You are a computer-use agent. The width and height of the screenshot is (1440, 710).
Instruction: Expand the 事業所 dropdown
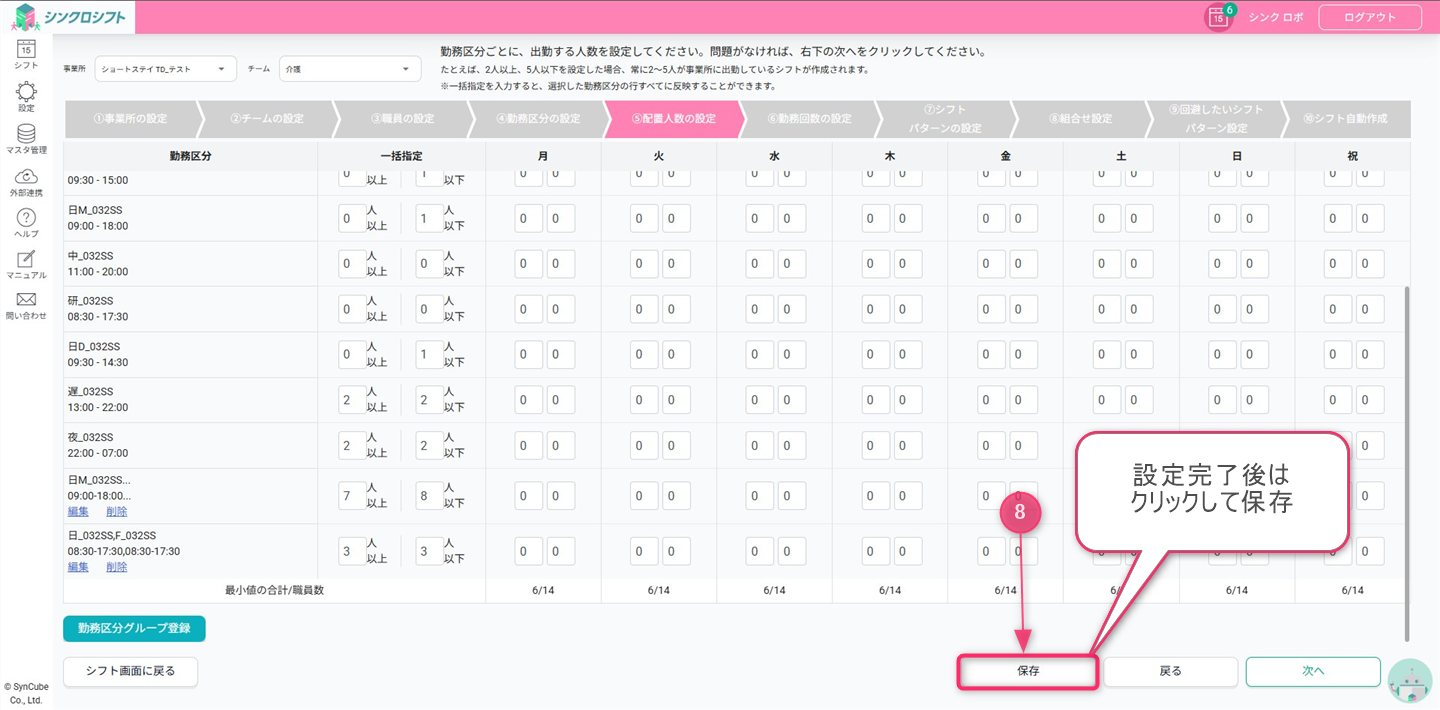click(x=165, y=69)
